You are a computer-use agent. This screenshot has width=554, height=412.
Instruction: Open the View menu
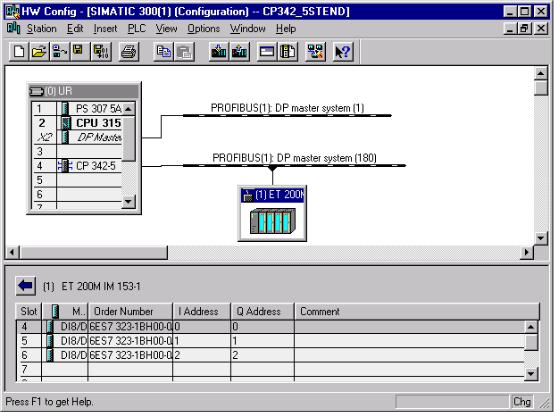[166, 29]
